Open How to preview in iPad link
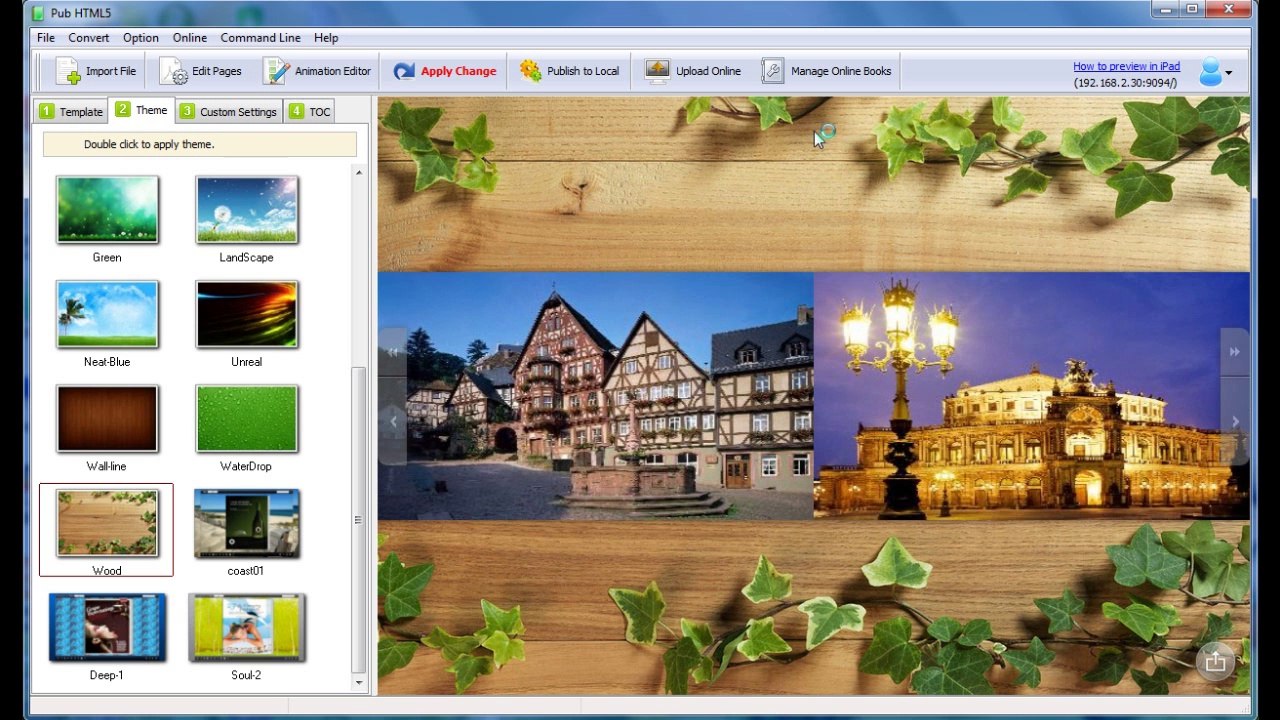The height and width of the screenshot is (720, 1280). click(x=1126, y=66)
